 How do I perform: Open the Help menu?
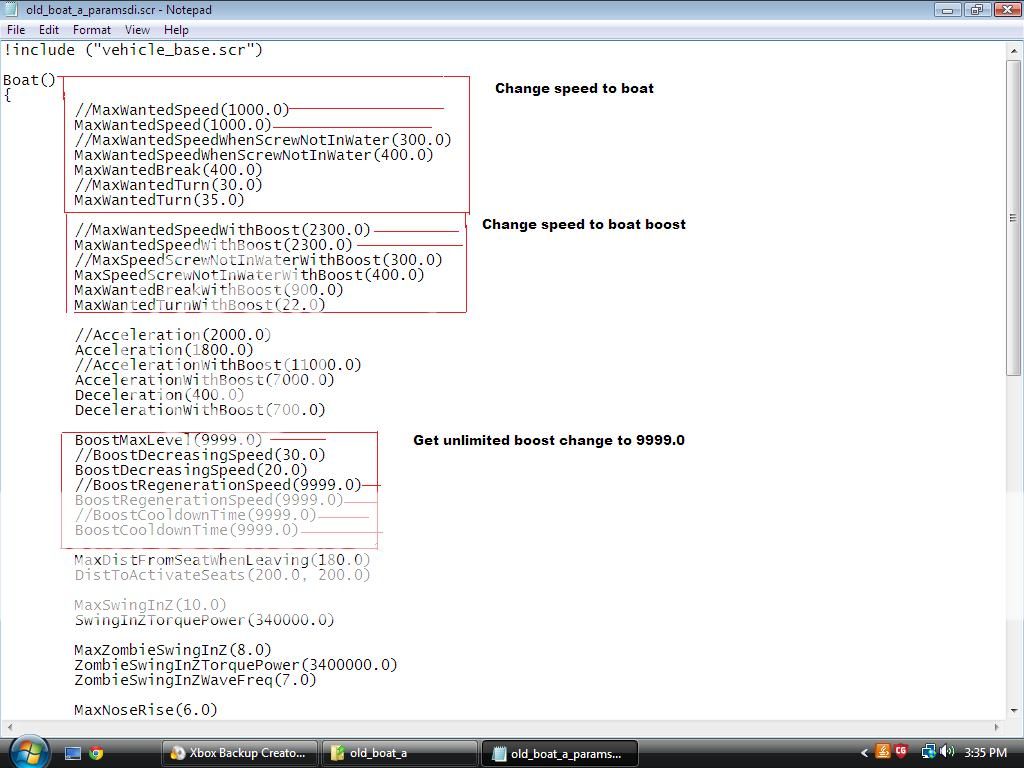tap(176, 30)
